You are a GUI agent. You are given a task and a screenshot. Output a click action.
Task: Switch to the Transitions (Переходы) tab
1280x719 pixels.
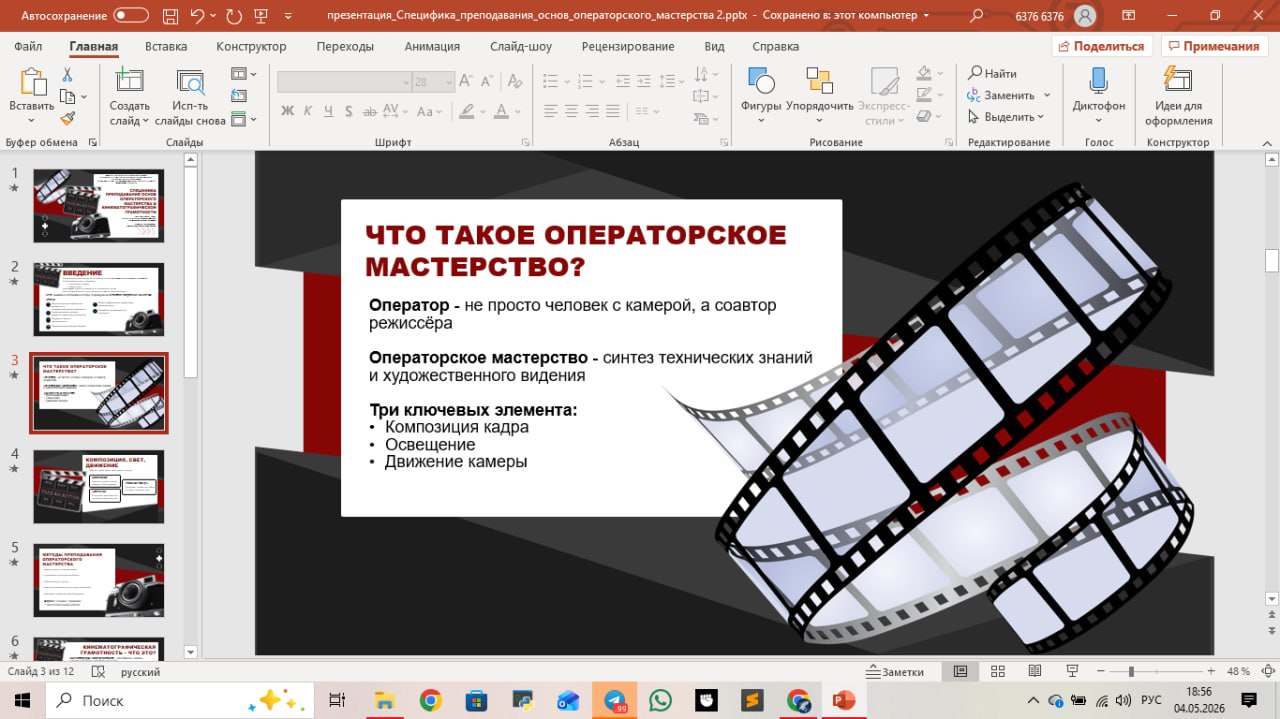coord(345,46)
